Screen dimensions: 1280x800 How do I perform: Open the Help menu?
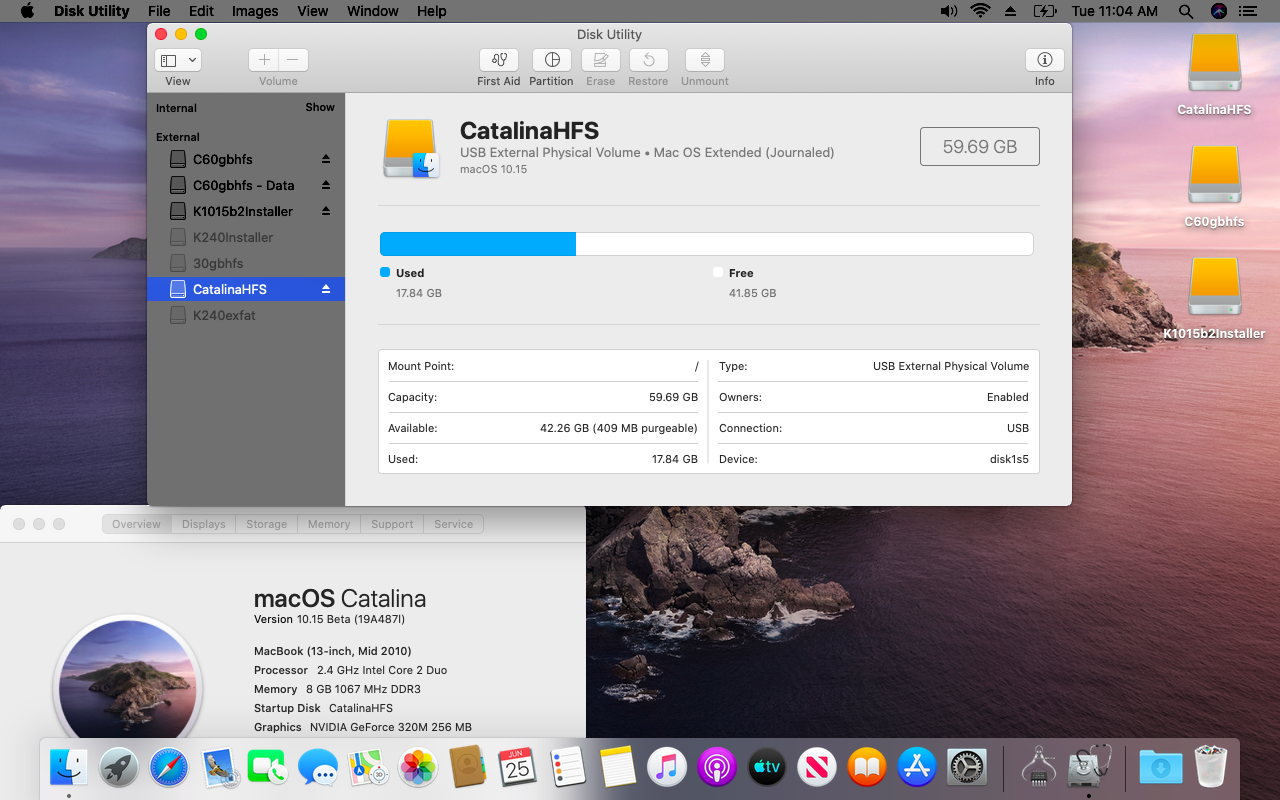click(432, 11)
